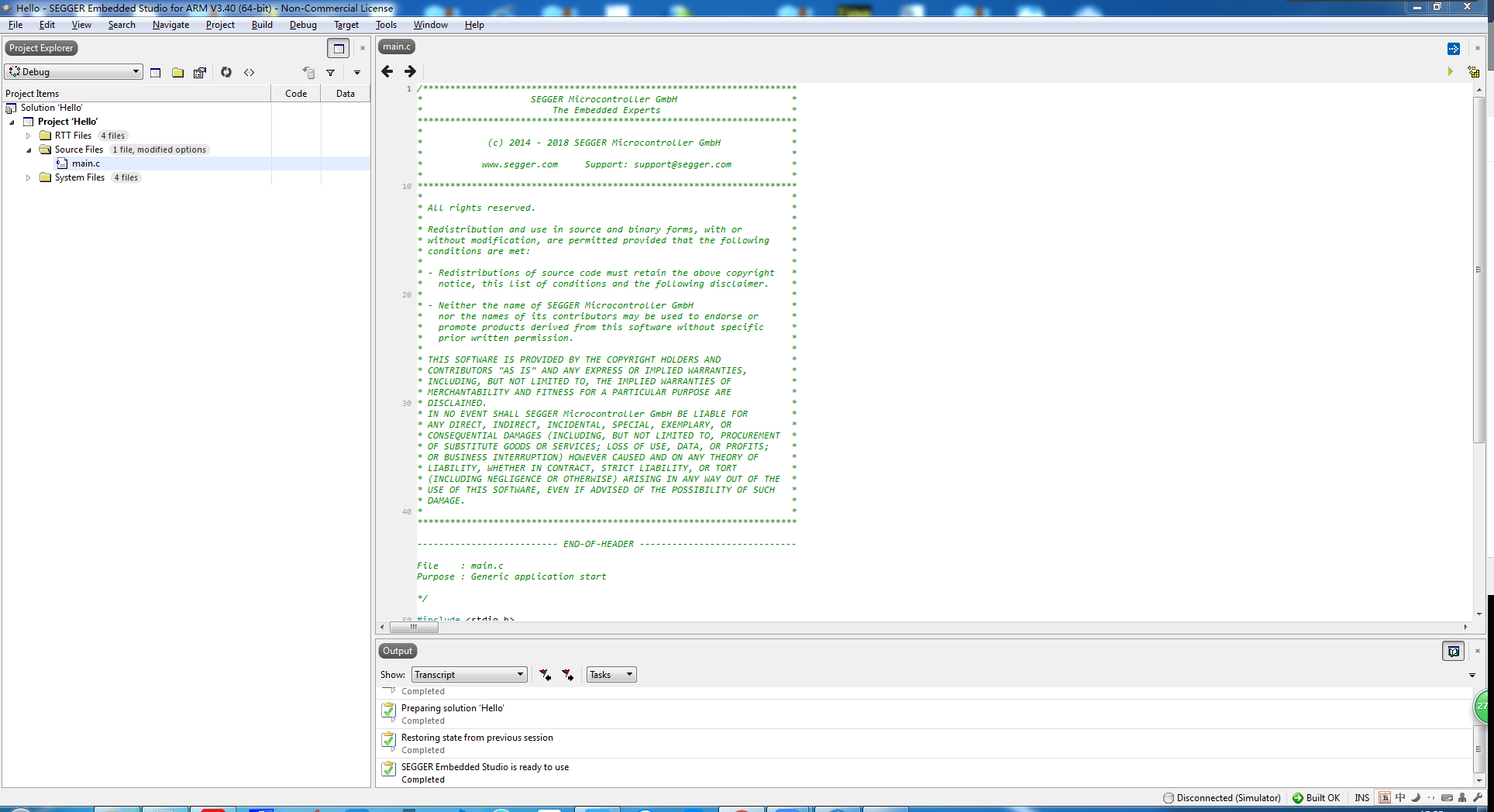Screen dimensions: 1494x812
Task: Click the yellow blocks icon in editor toolbar
Action: tap(1473, 71)
